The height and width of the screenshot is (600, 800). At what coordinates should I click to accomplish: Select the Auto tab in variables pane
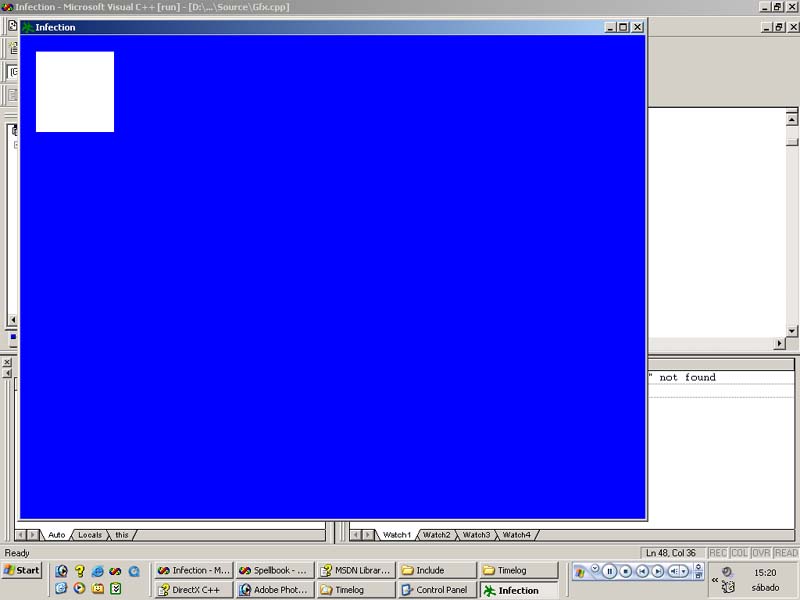(57, 535)
